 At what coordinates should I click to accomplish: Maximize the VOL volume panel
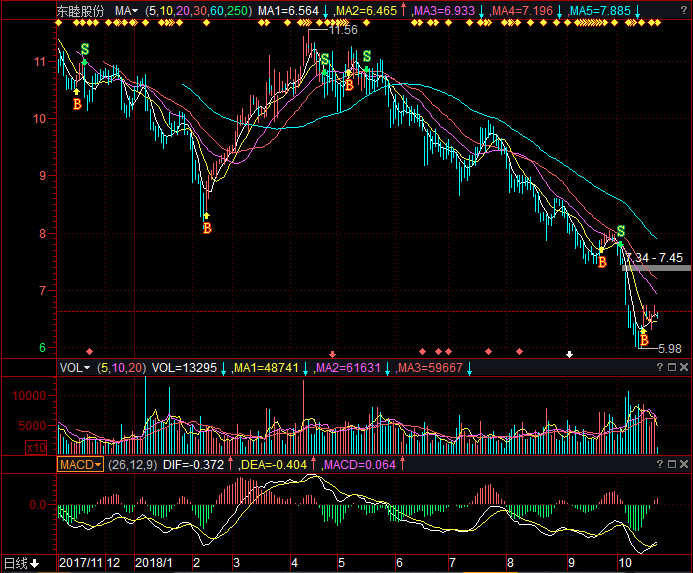click(672, 368)
